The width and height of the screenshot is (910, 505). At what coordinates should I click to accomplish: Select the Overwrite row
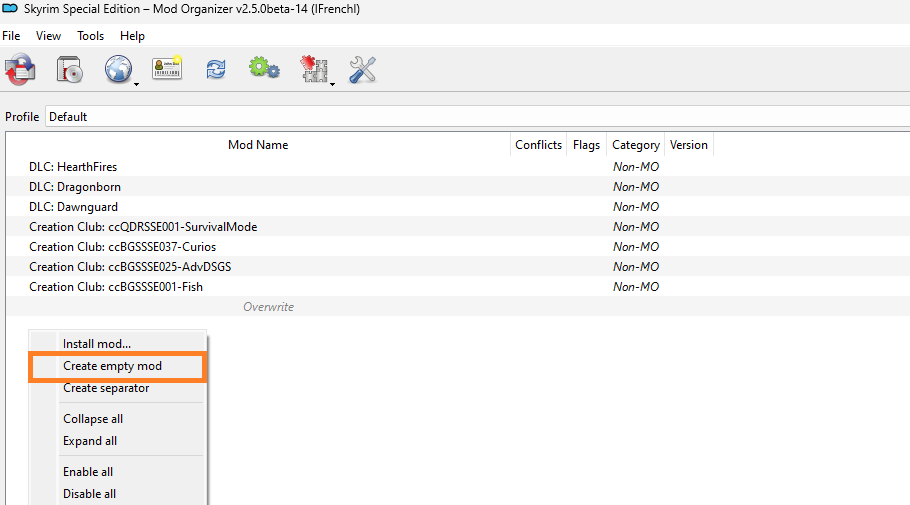[458, 306]
